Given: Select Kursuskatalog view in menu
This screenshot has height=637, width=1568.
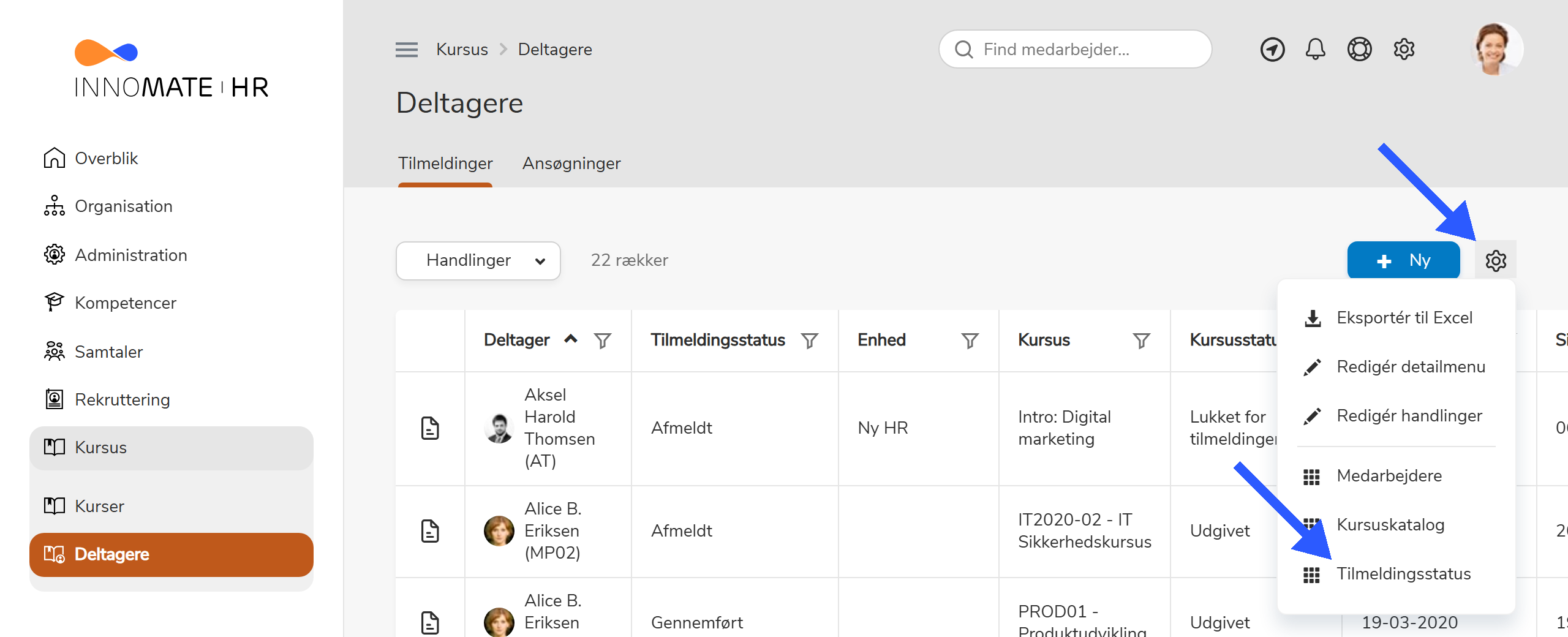Looking at the screenshot, I should pyautogui.click(x=1396, y=525).
